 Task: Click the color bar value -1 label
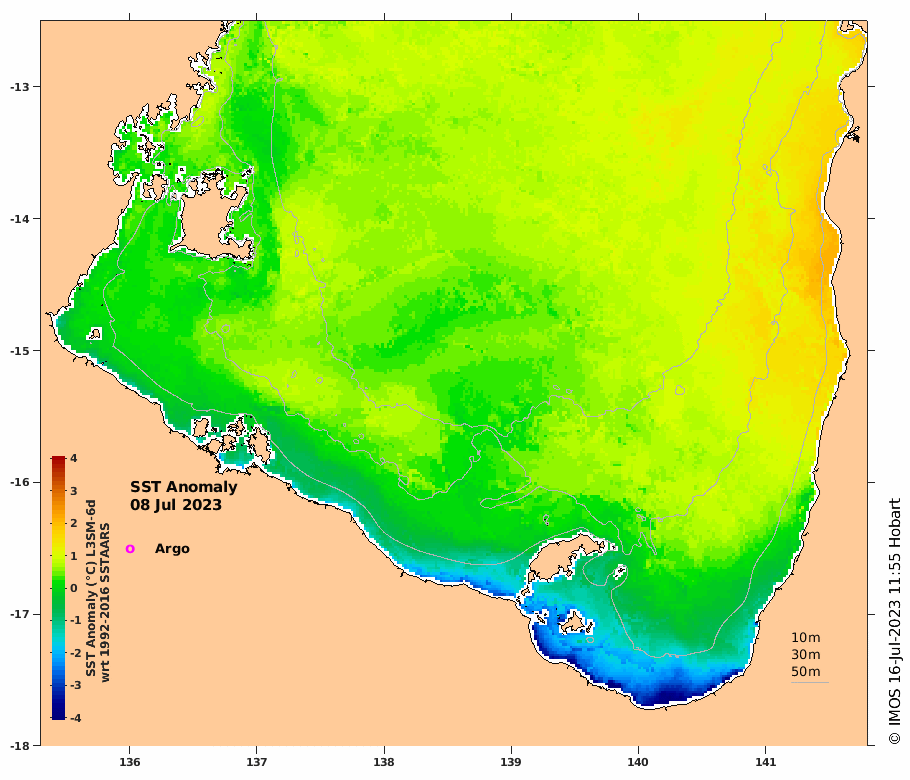point(75,620)
